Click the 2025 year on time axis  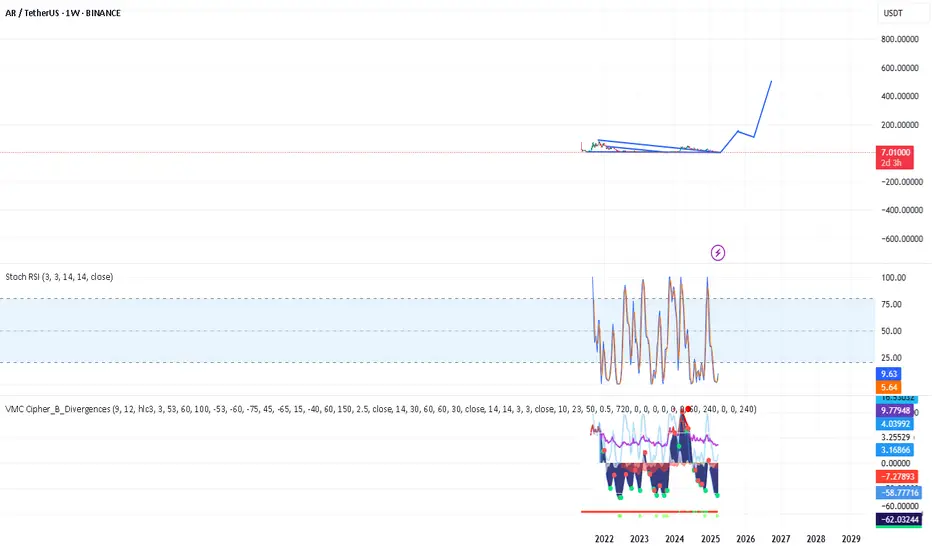click(710, 539)
